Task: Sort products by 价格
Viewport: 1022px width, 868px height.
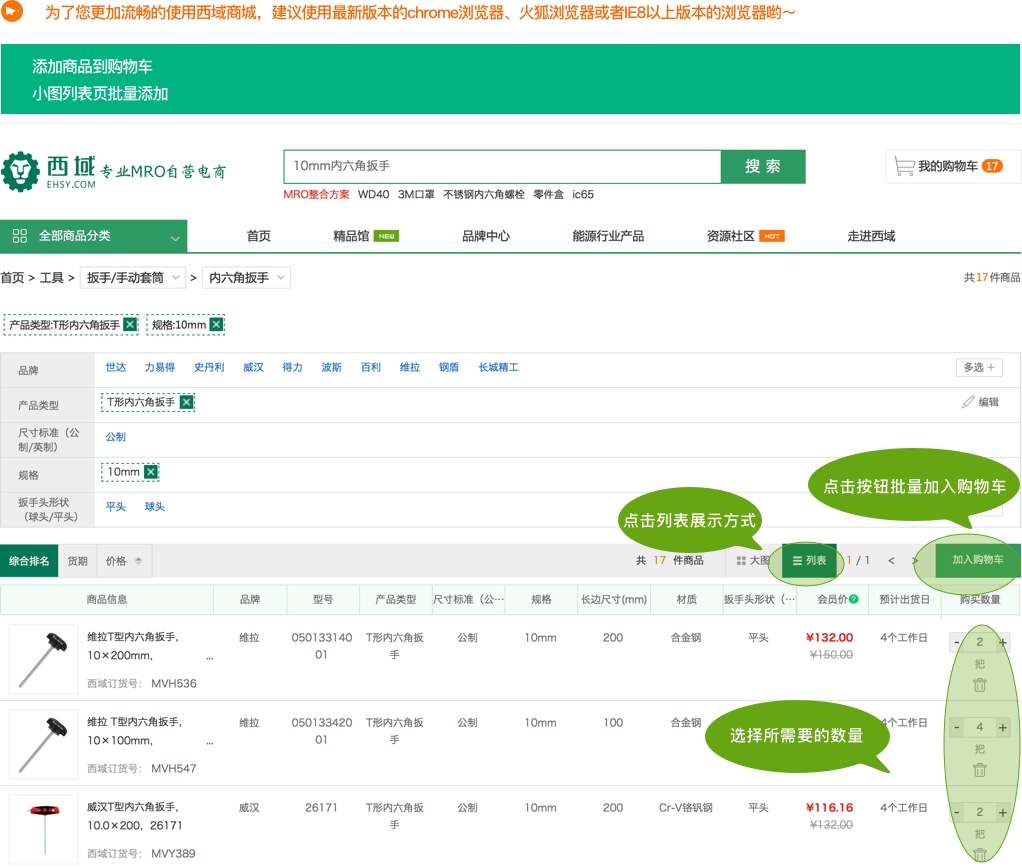Action: coord(123,561)
